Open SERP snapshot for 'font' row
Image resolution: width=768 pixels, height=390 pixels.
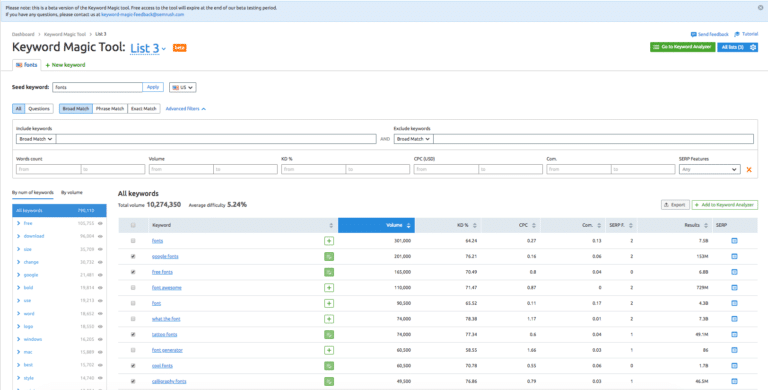click(734, 303)
